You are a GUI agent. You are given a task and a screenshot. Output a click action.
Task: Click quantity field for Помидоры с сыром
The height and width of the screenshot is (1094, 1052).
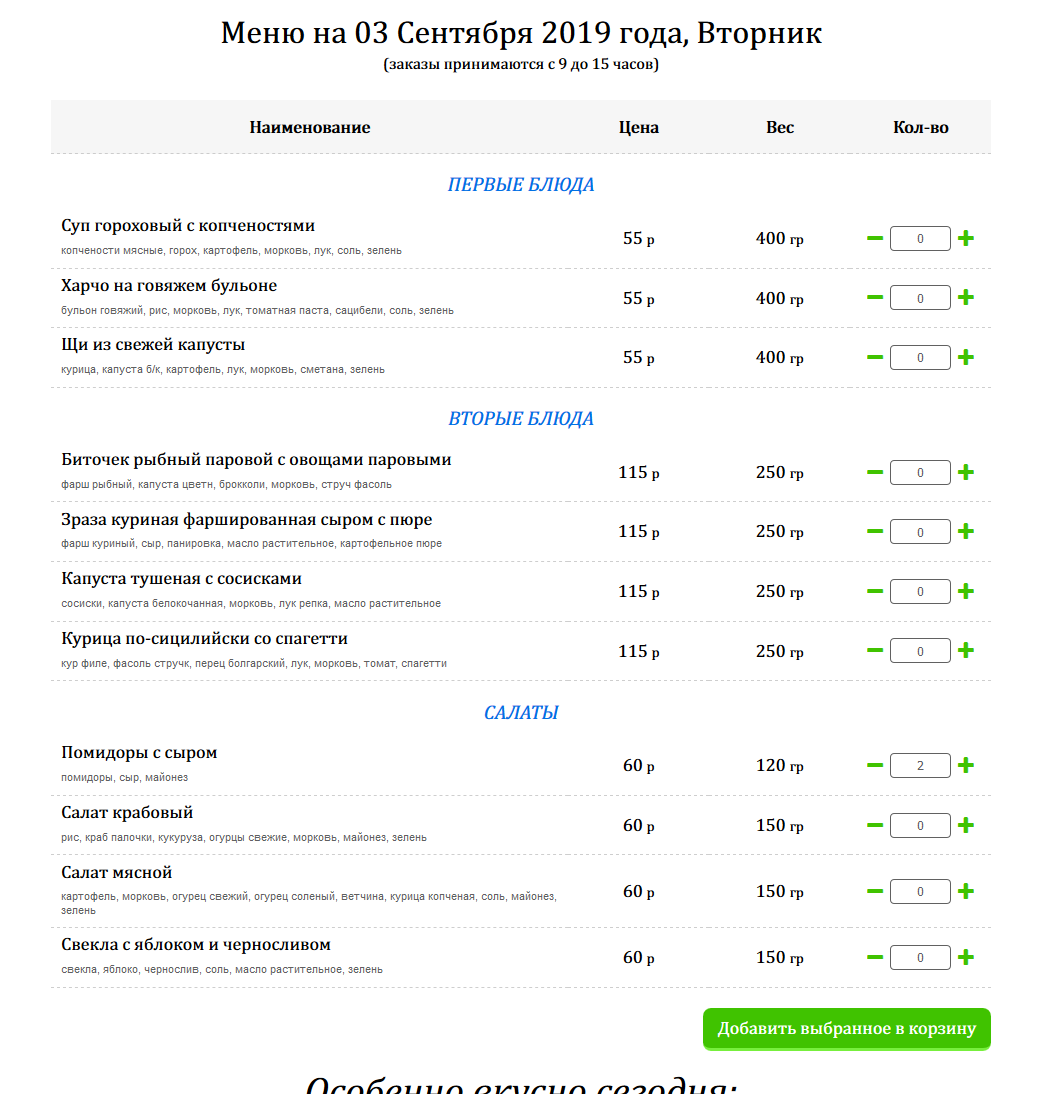920,766
